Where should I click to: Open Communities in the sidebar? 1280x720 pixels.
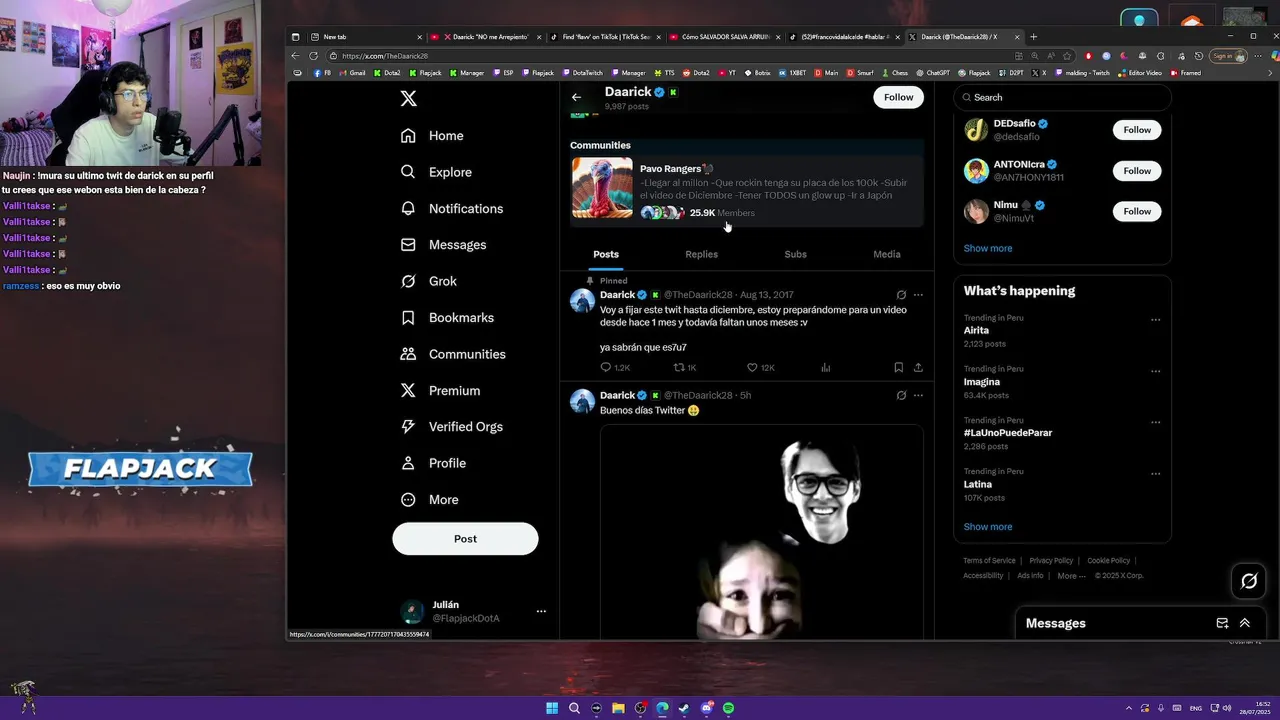pos(453,354)
